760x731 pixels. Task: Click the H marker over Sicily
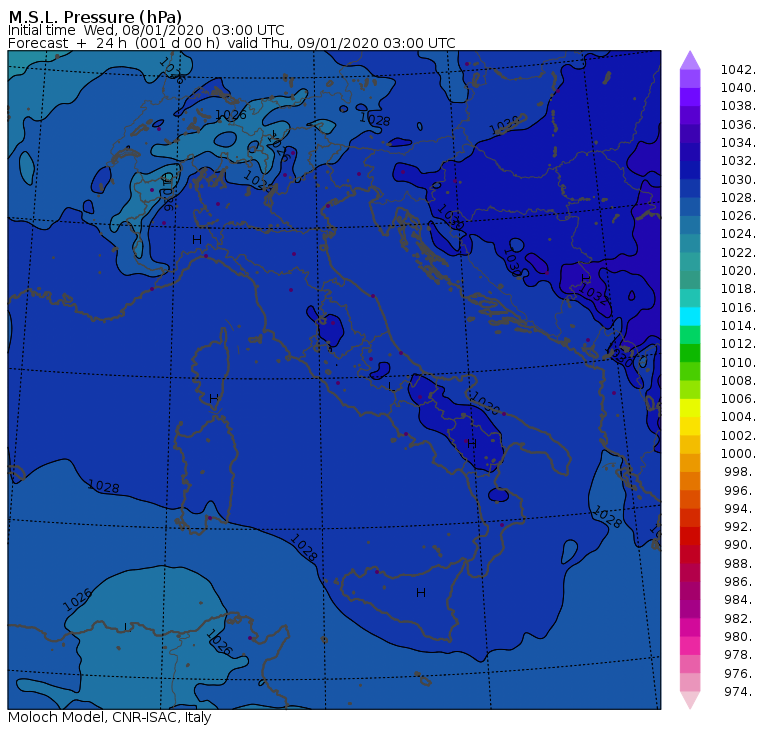click(x=421, y=592)
